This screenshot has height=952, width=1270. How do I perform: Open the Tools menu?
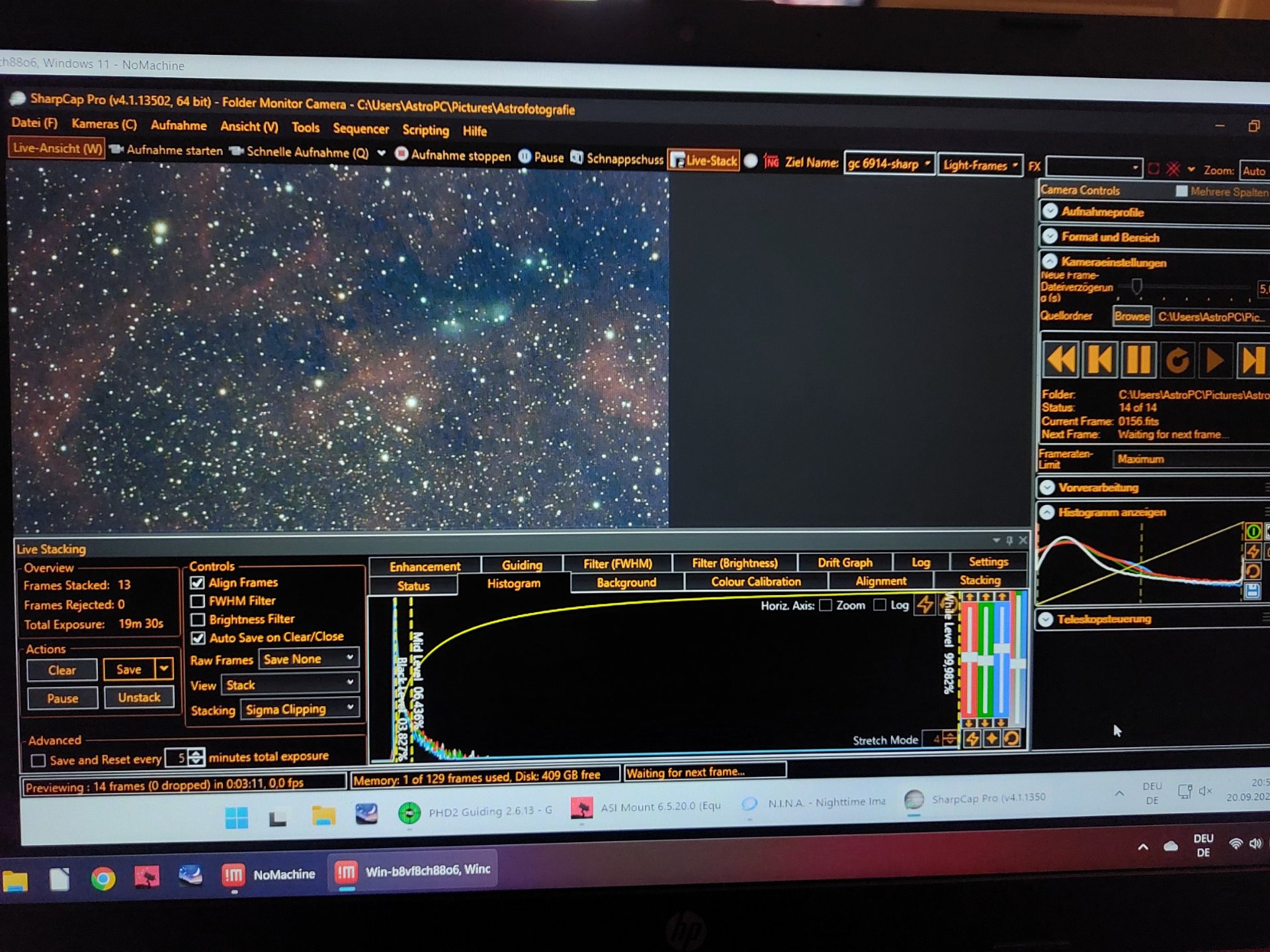[x=306, y=127]
